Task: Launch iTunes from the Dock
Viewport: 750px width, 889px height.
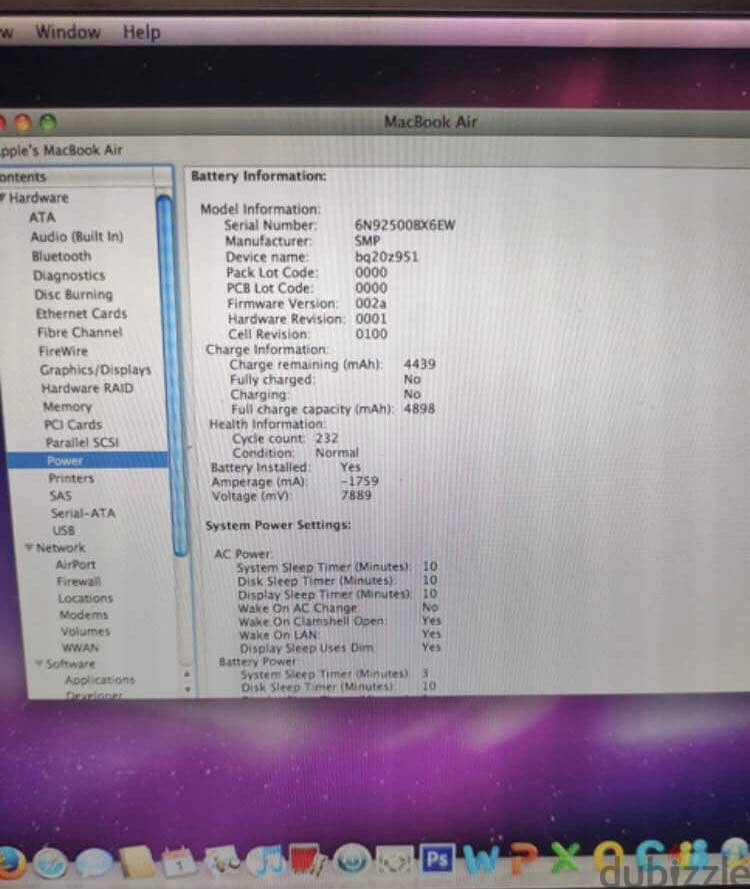Action: [264, 861]
